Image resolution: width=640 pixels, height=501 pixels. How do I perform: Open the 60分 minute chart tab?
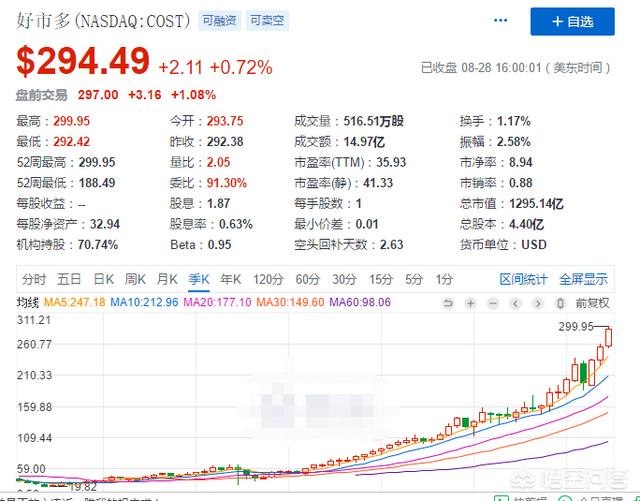[307, 279]
